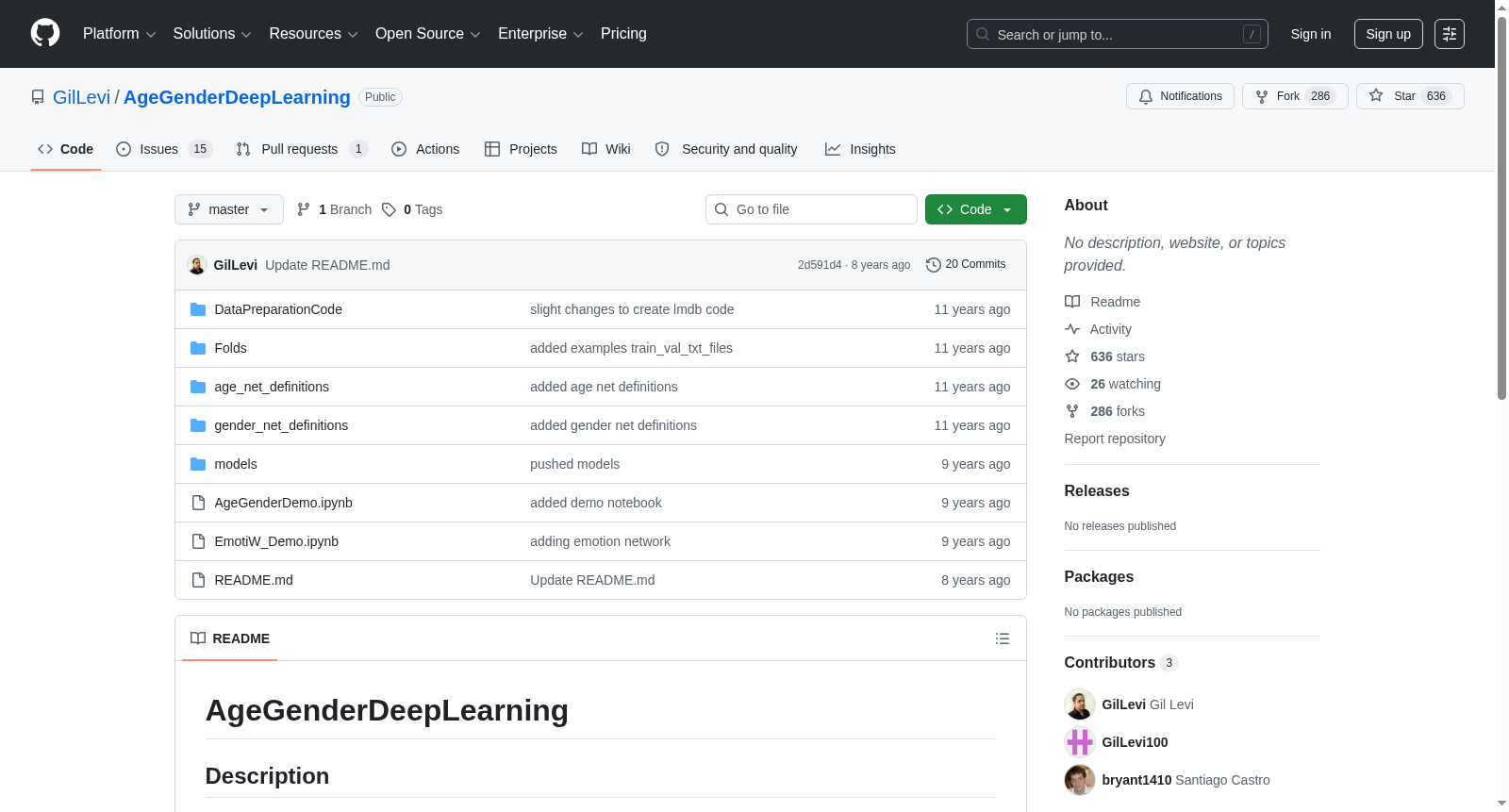Screen dimensions: 1509x812
Task: Expand the Platform menu
Action: pyautogui.click(x=119, y=34)
